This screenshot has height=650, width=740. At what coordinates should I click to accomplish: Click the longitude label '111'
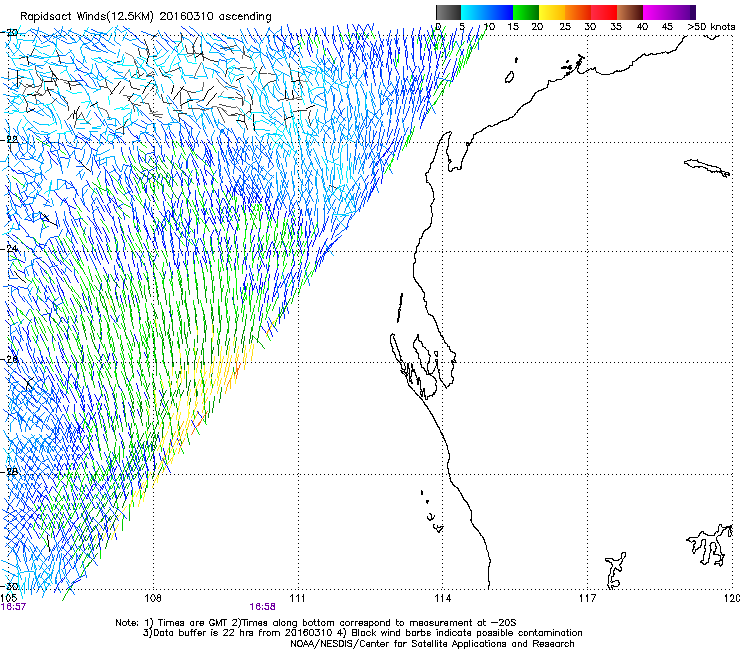[x=297, y=599]
